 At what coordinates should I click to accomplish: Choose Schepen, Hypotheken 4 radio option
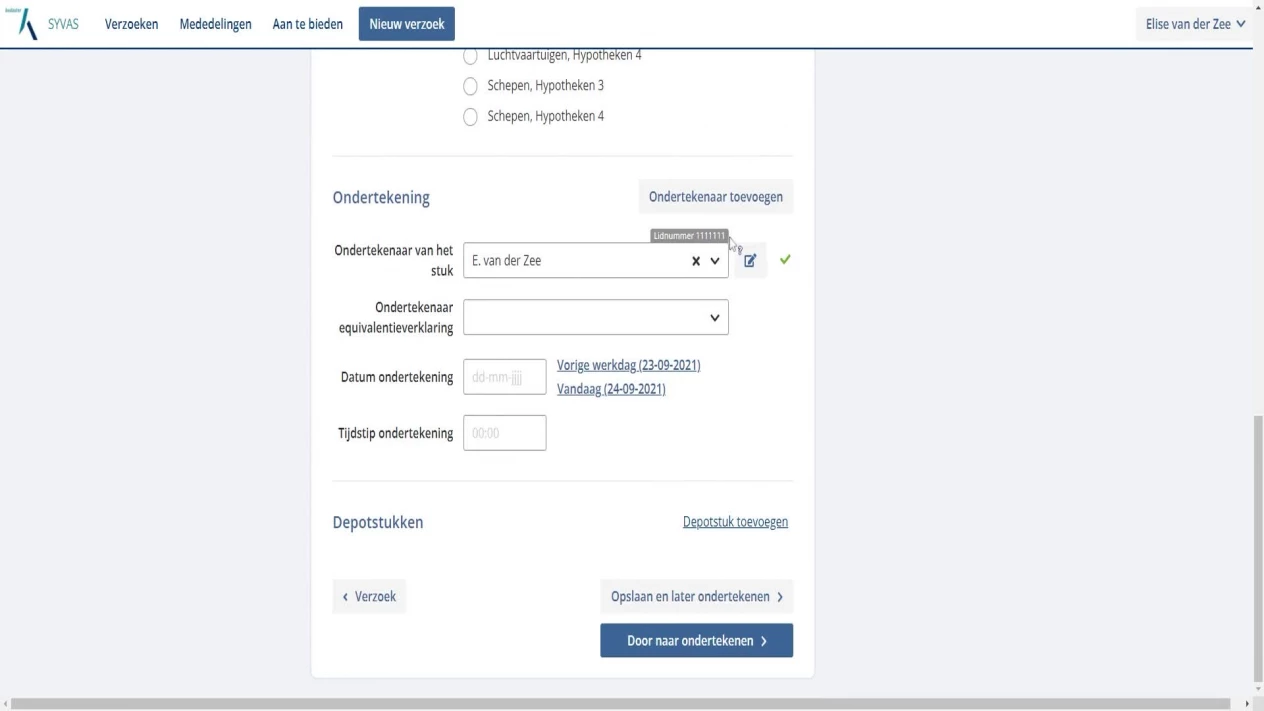(470, 117)
